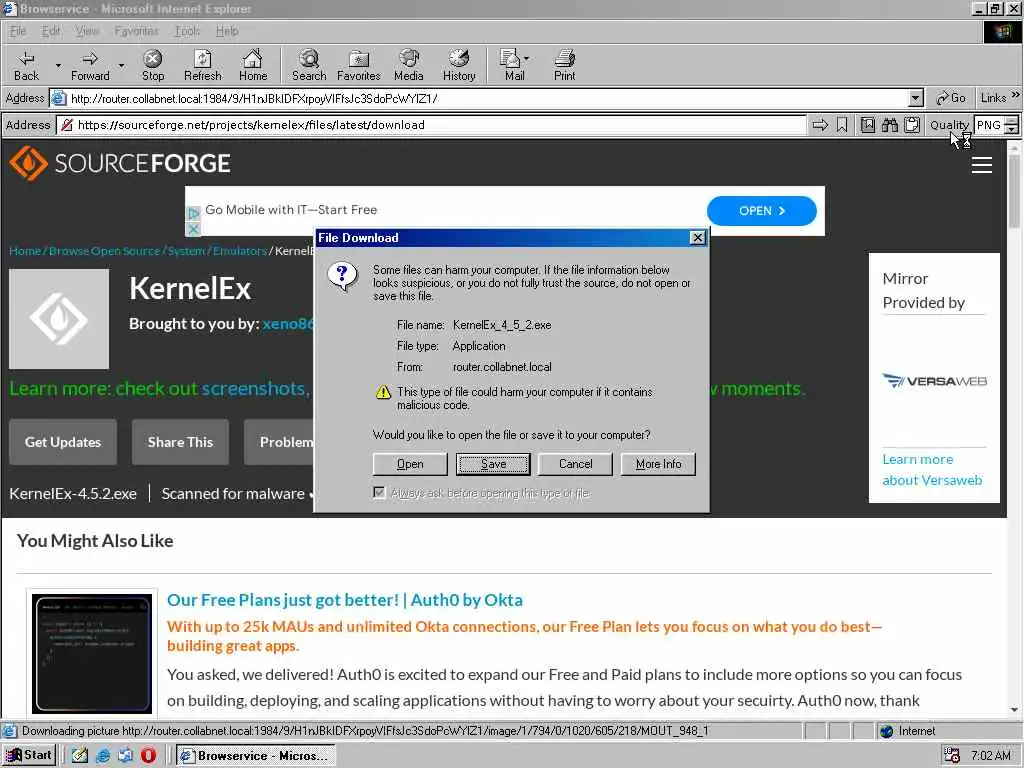
Task: Click Open in File Download dialog
Action: pyautogui.click(x=410, y=464)
